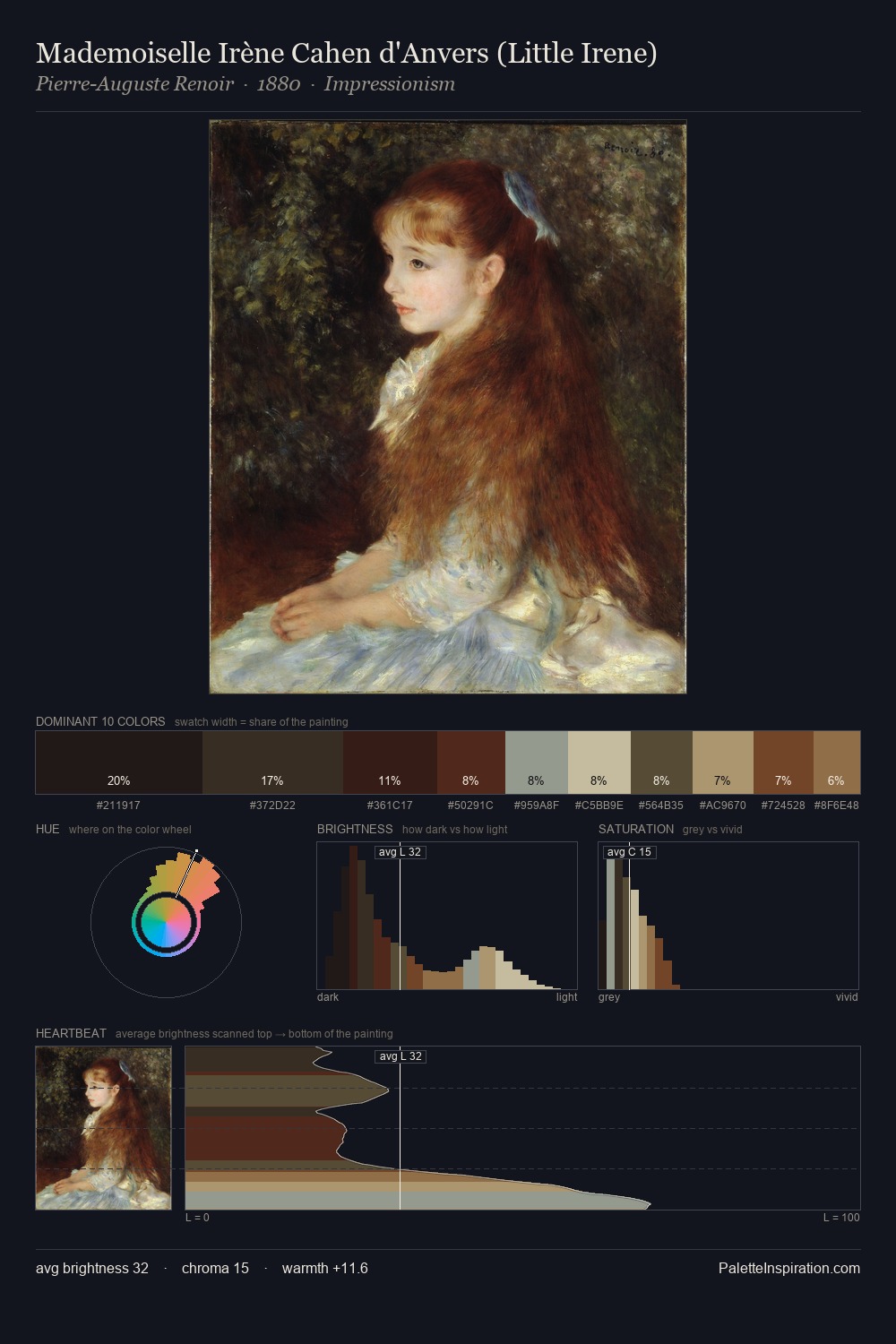Click the SATURATION section label
The image size is (896, 1344).
pyautogui.click(x=636, y=829)
